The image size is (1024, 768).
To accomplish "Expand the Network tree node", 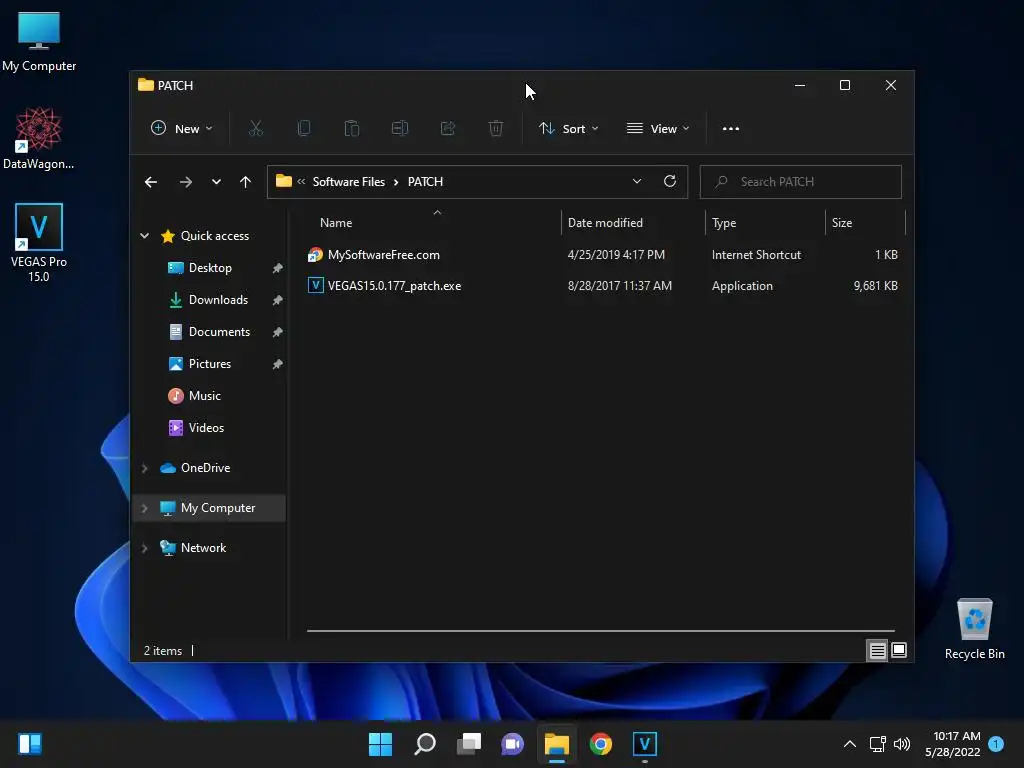I will click(144, 548).
